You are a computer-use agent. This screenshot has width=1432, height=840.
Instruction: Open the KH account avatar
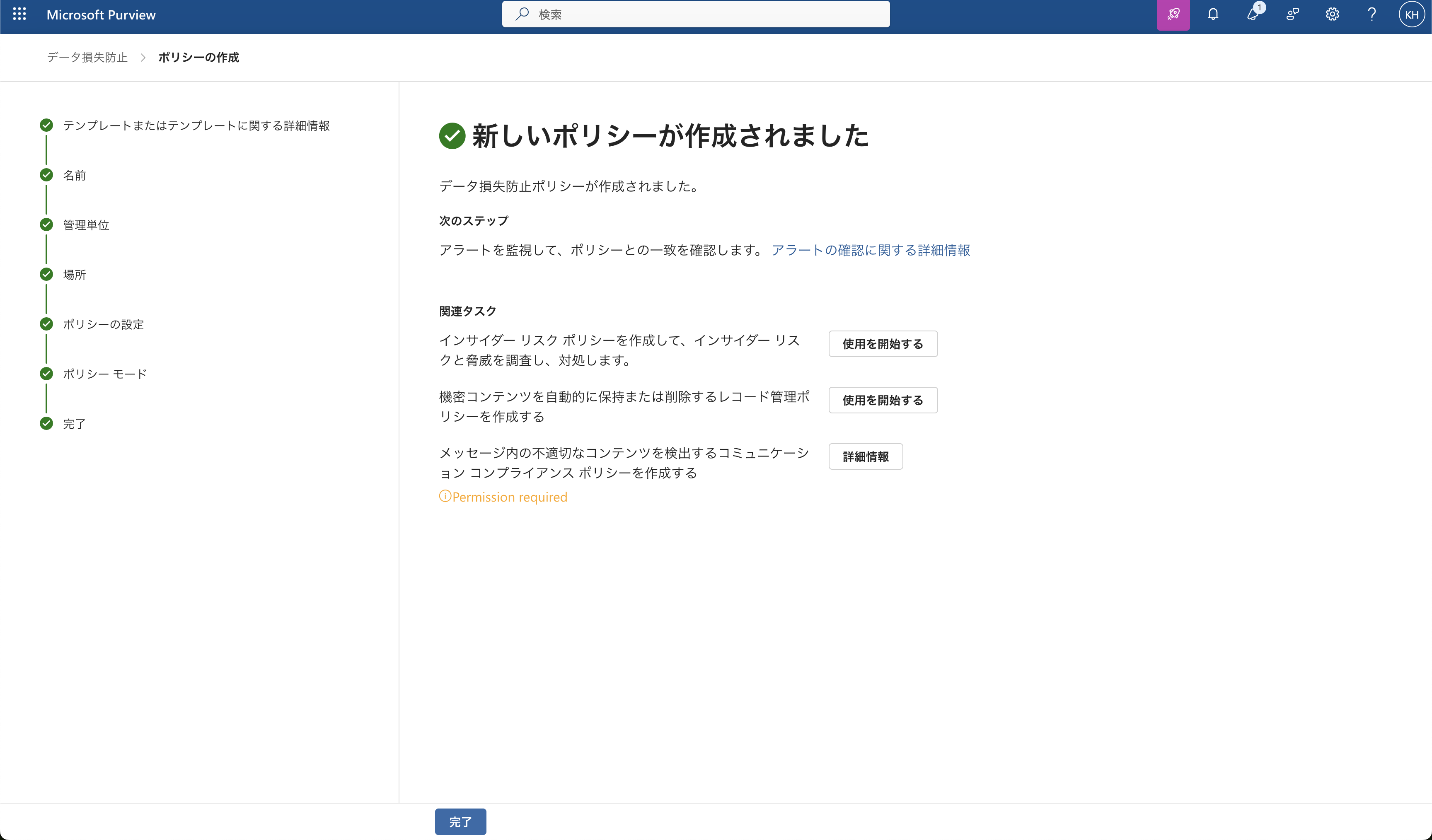pos(1412,14)
